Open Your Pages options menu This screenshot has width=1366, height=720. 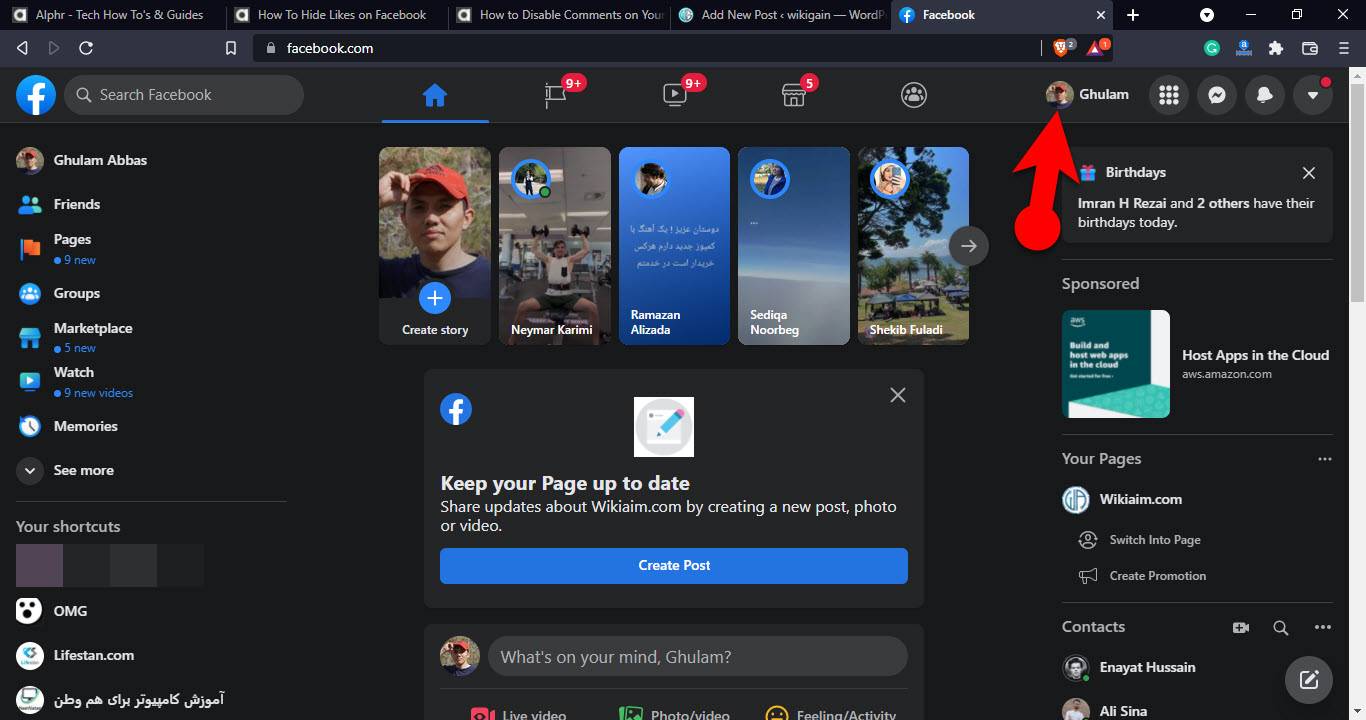click(1324, 459)
